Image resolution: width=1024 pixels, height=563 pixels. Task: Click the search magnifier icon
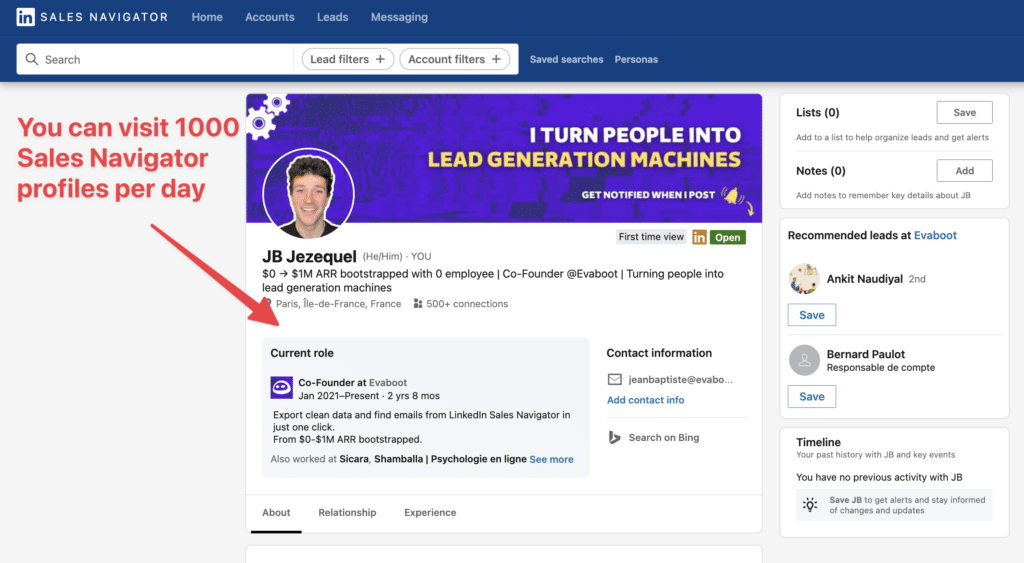click(31, 59)
